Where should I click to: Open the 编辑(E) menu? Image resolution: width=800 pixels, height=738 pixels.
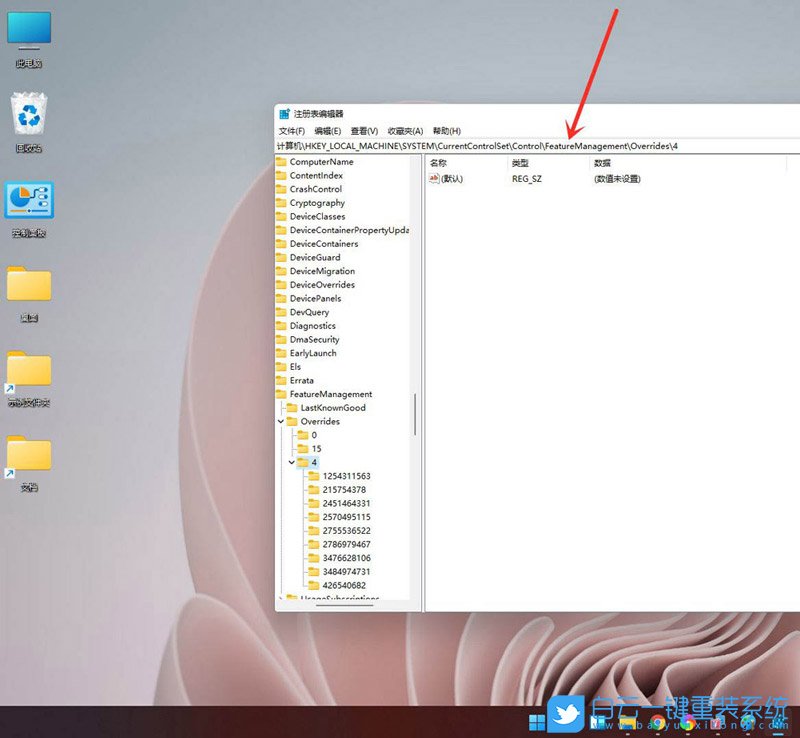coord(327,131)
